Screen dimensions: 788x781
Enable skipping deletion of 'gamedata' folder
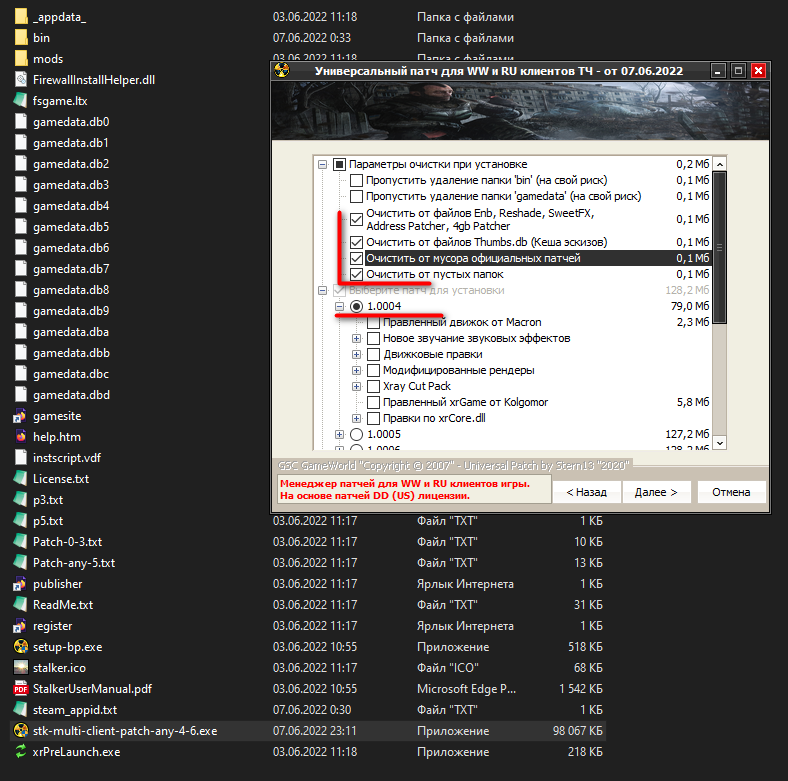point(356,196)
